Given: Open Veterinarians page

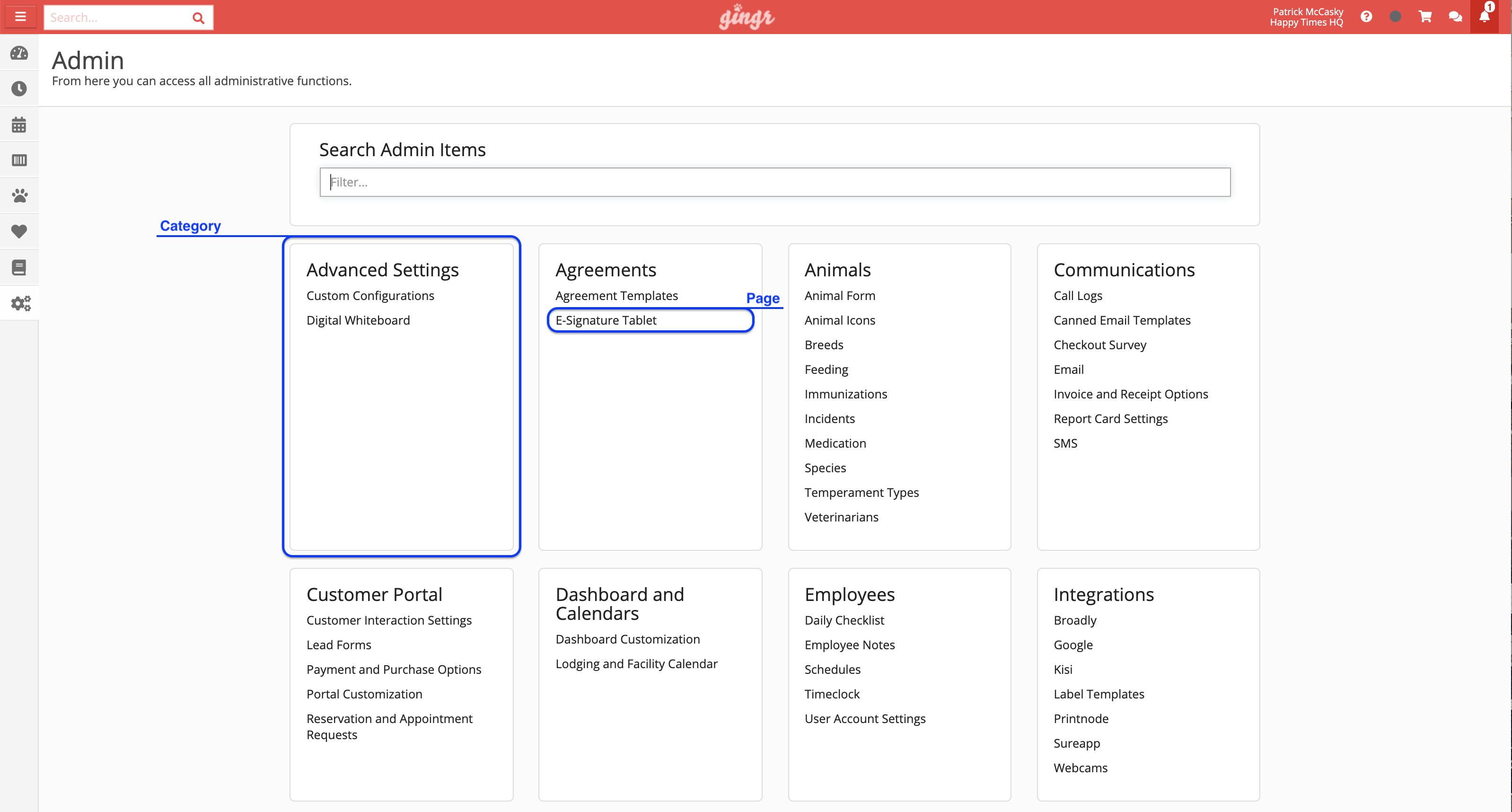Looking at the screenshot, I should tap(842, 518).
